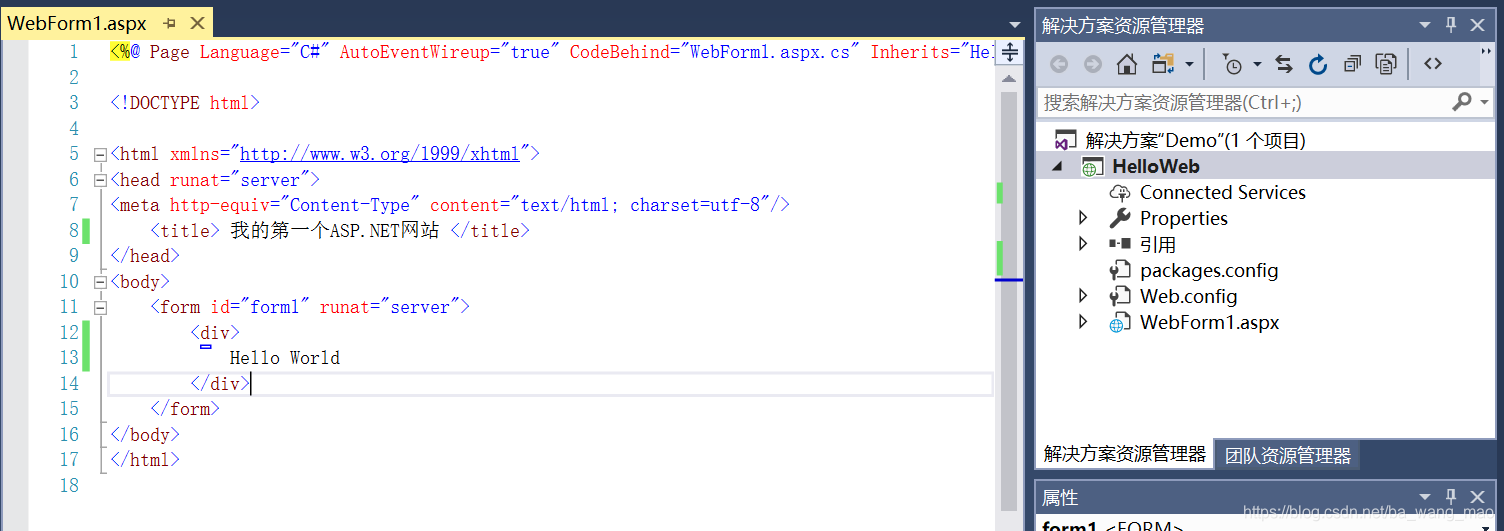The image size is (1504, 531).
Task: Click the 引用 references icon
Action: click(1120, 244)
